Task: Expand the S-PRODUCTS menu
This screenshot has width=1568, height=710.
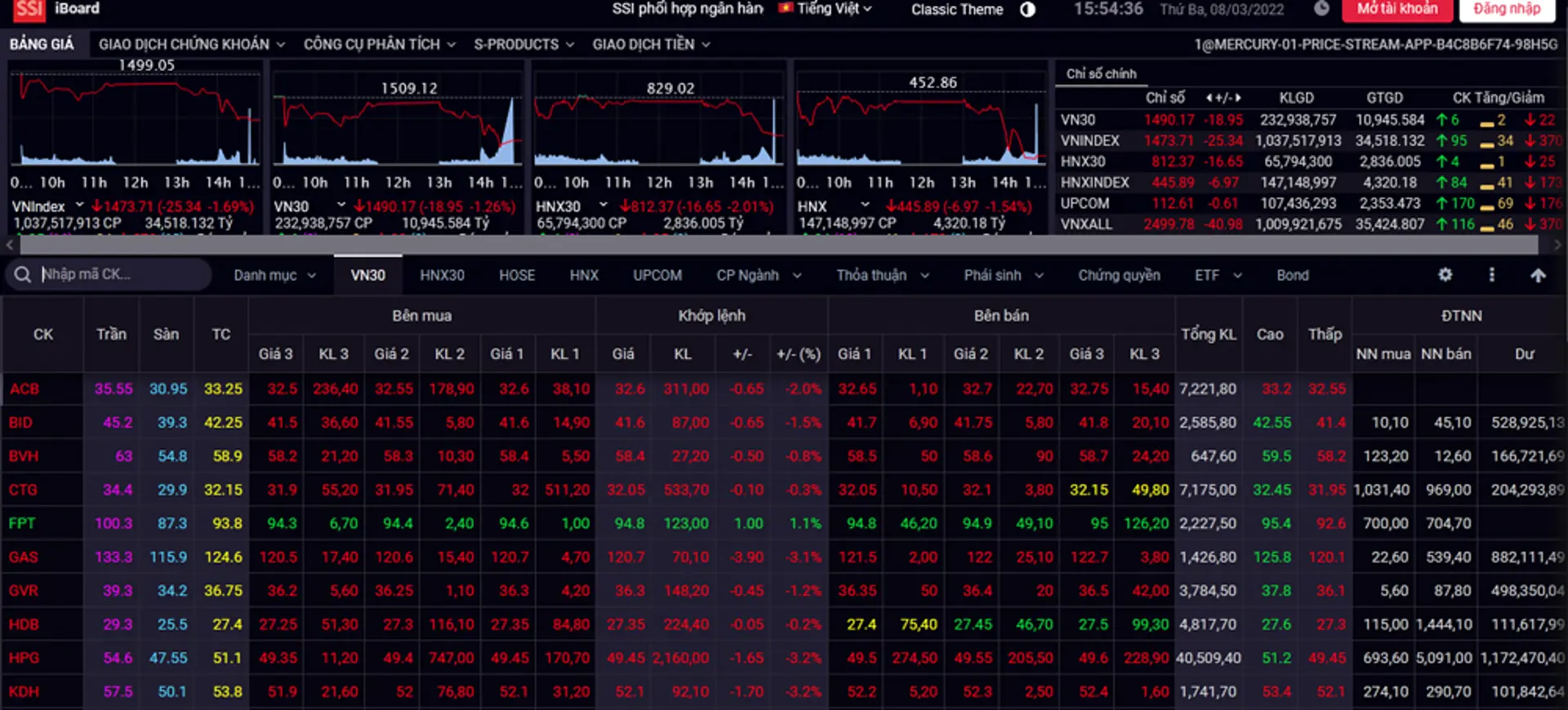Action: [524, 44]
